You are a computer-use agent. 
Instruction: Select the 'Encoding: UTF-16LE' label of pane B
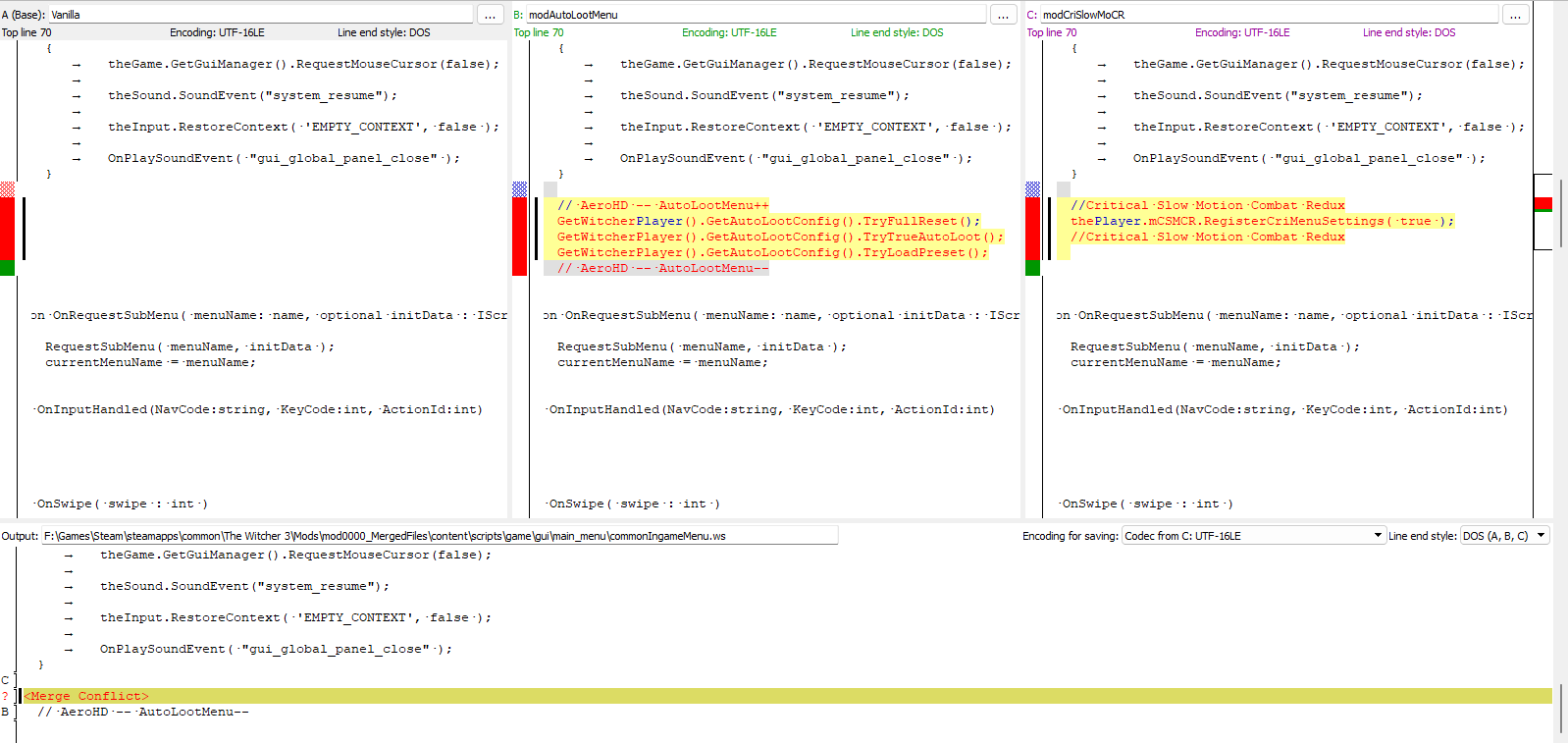(729, 32)
